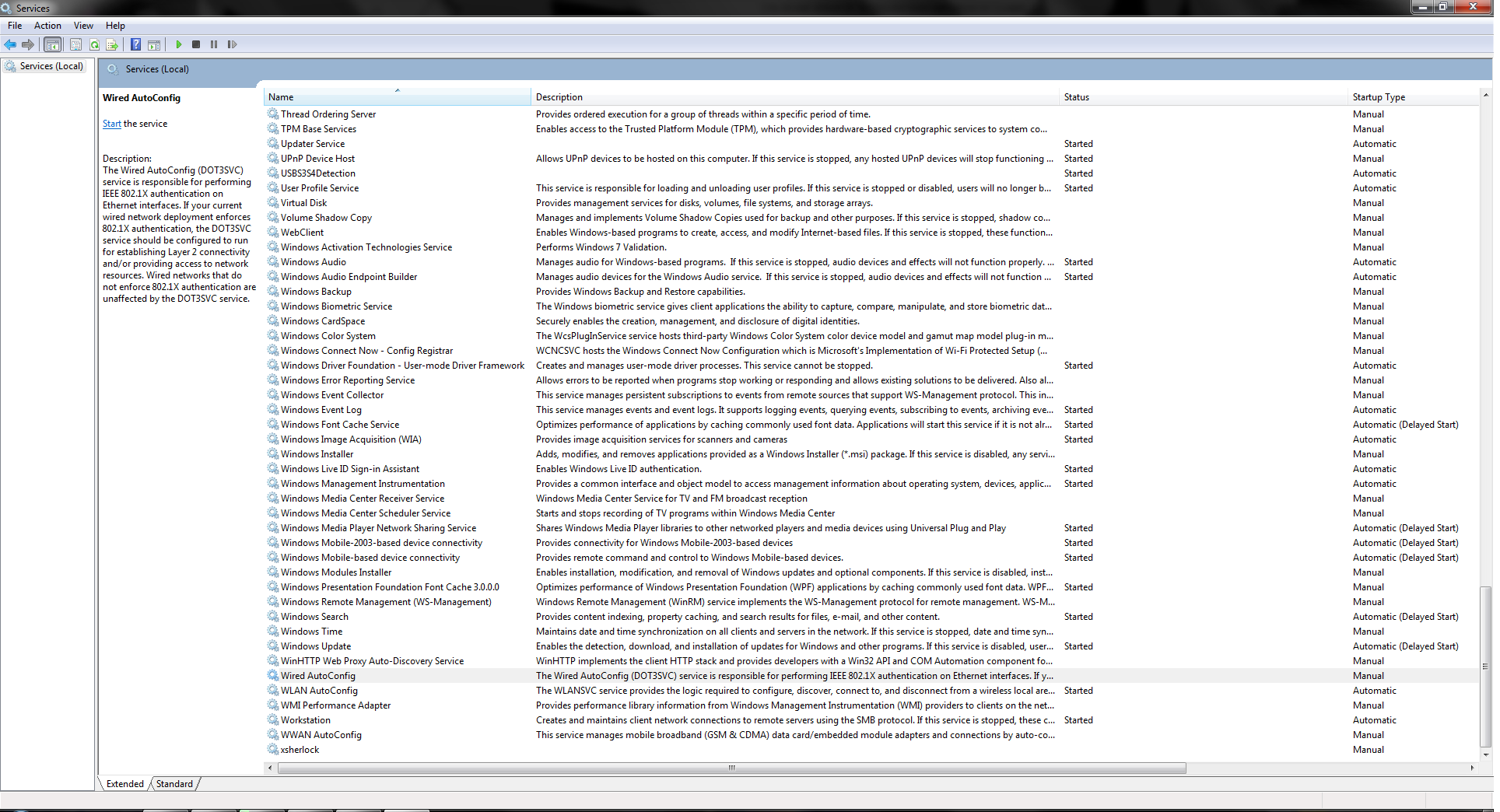Select the Windows Modules Installer service
Screen dimensions: 1500x812
click(x=871, y=572)
